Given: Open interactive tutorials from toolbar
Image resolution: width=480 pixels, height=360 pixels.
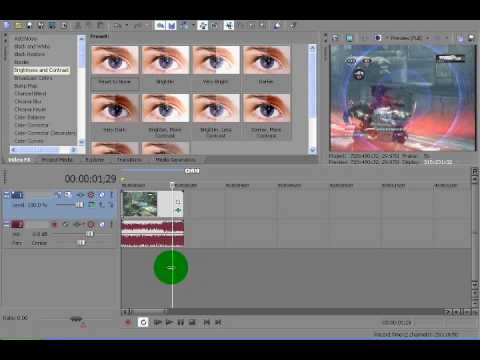Looking at the screenshot, I should click(x=277, y=26).
